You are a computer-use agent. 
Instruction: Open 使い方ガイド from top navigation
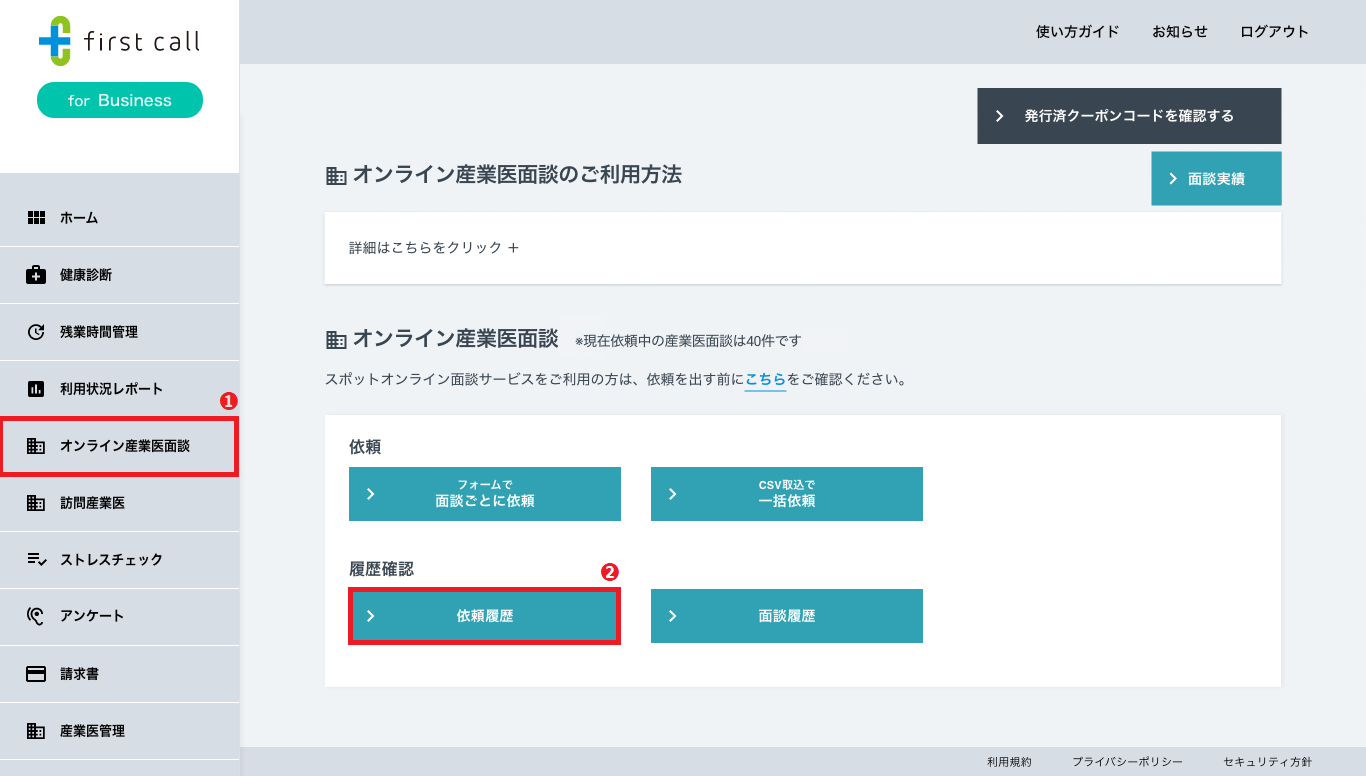click(x=1078, y=31)
